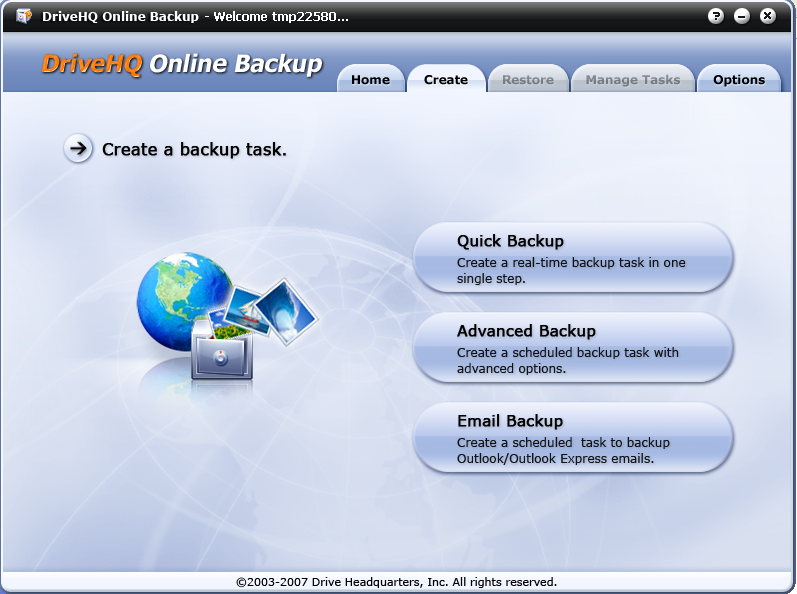Click the Drive Headquarters copyright notice
797x594 pixels.
tap(396, 582)
